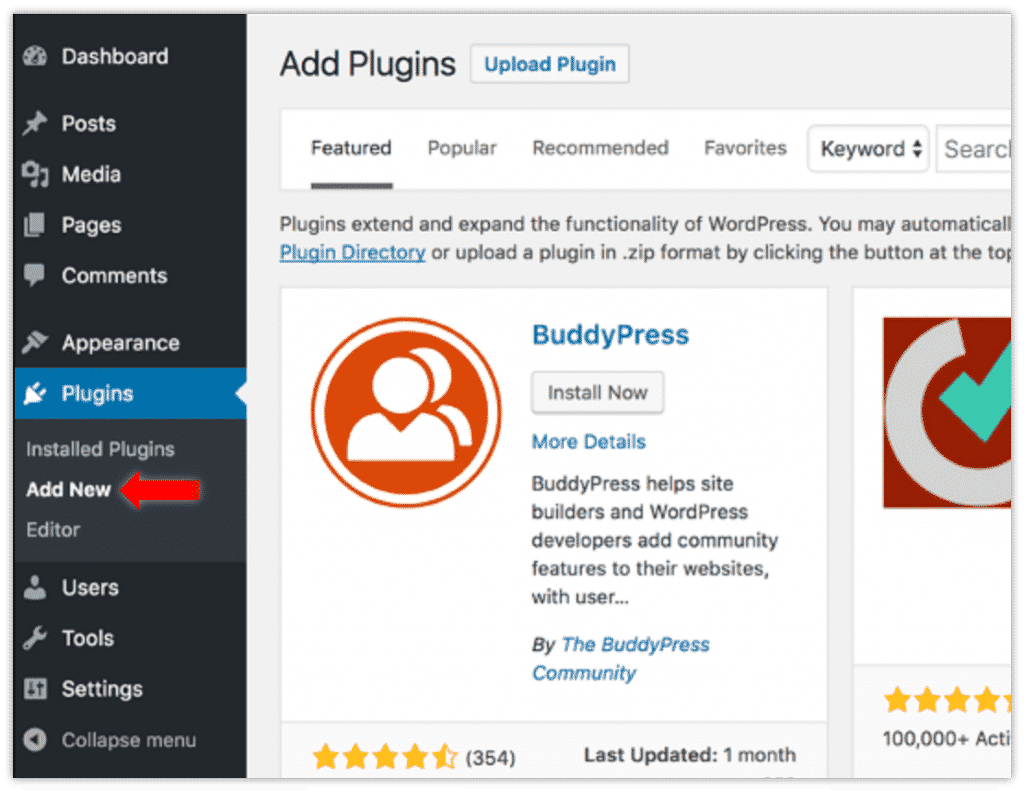Click the Plugins plug icon
The image size is (1024, 790).
coord(35,393)
